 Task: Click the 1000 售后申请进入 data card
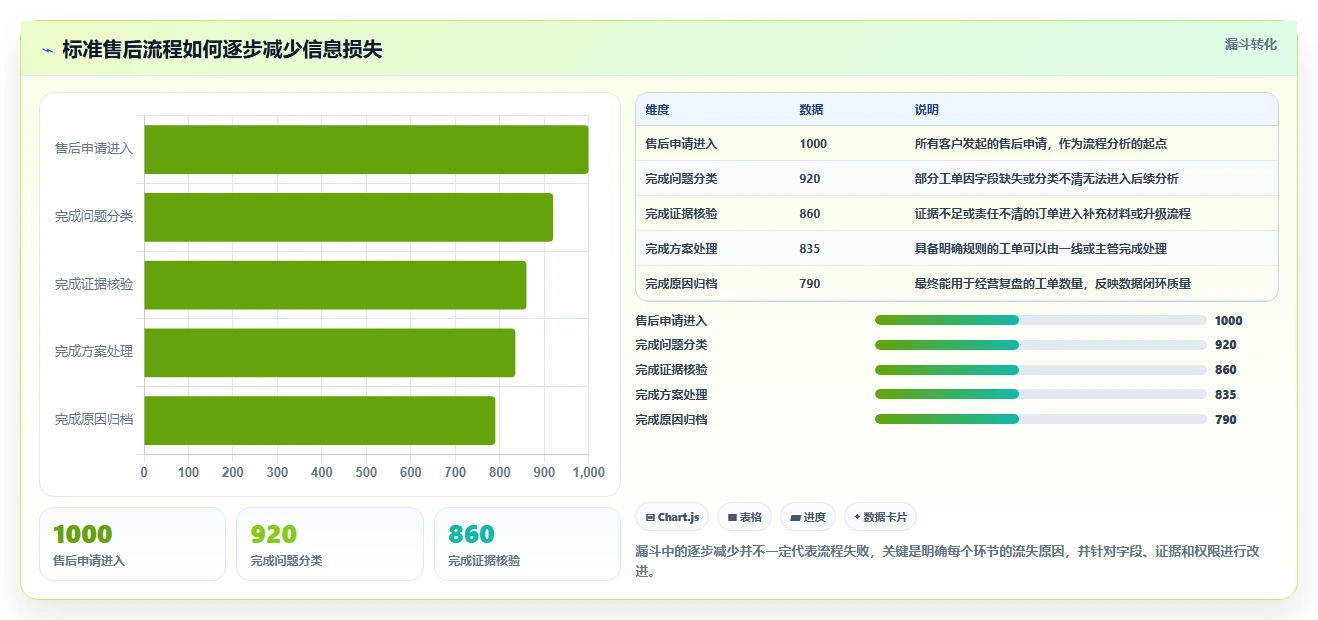pos(132,544)
